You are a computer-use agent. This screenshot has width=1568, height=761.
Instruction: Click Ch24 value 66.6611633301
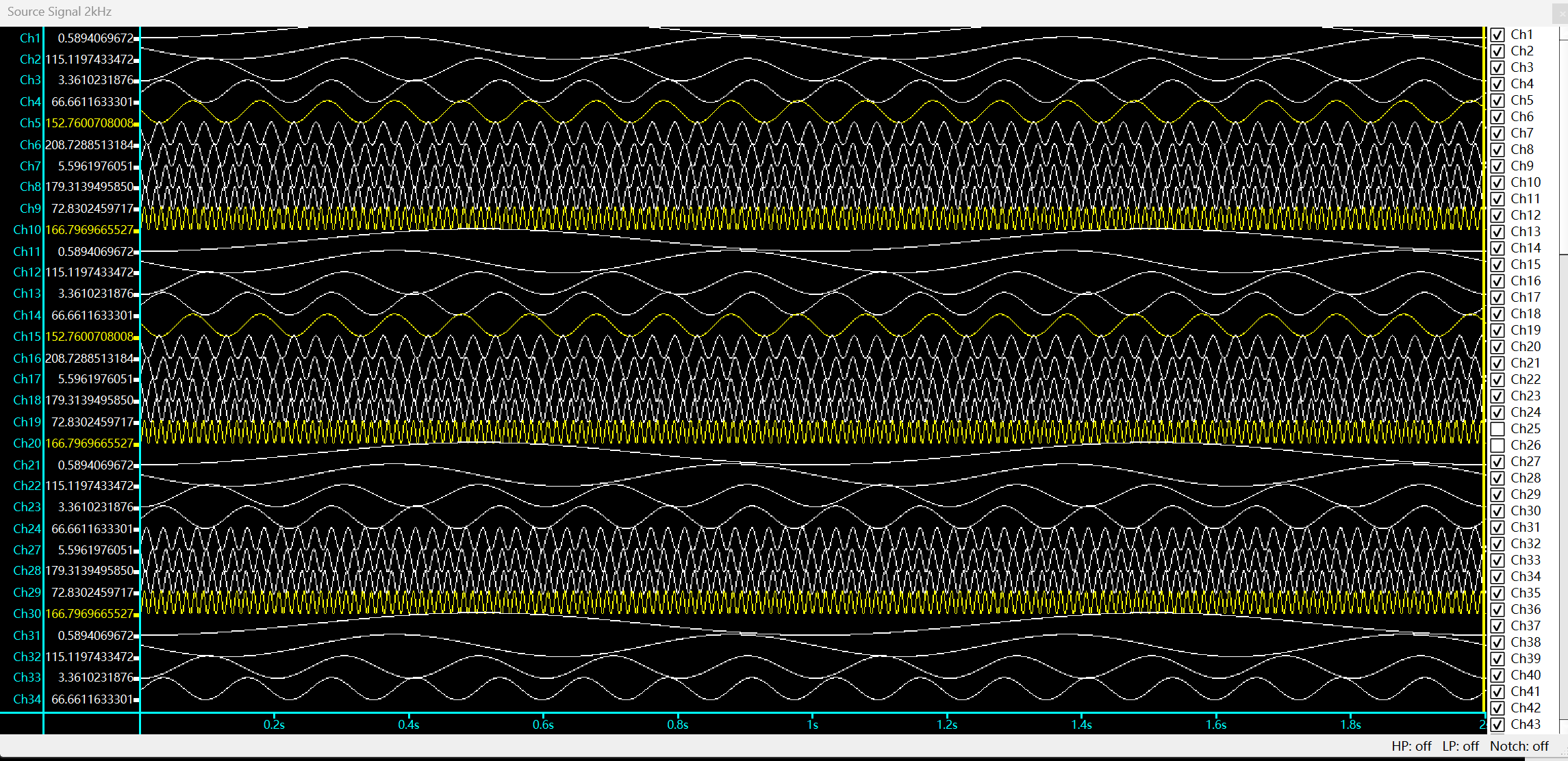(x=93, y=529)
